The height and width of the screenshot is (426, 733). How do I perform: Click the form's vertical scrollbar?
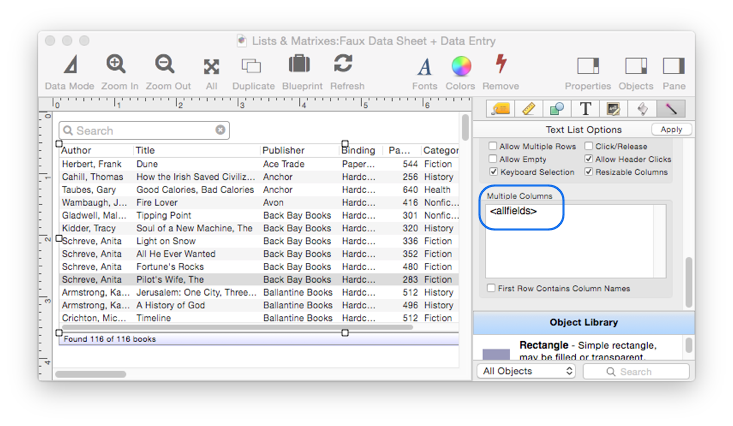point(465,128)
